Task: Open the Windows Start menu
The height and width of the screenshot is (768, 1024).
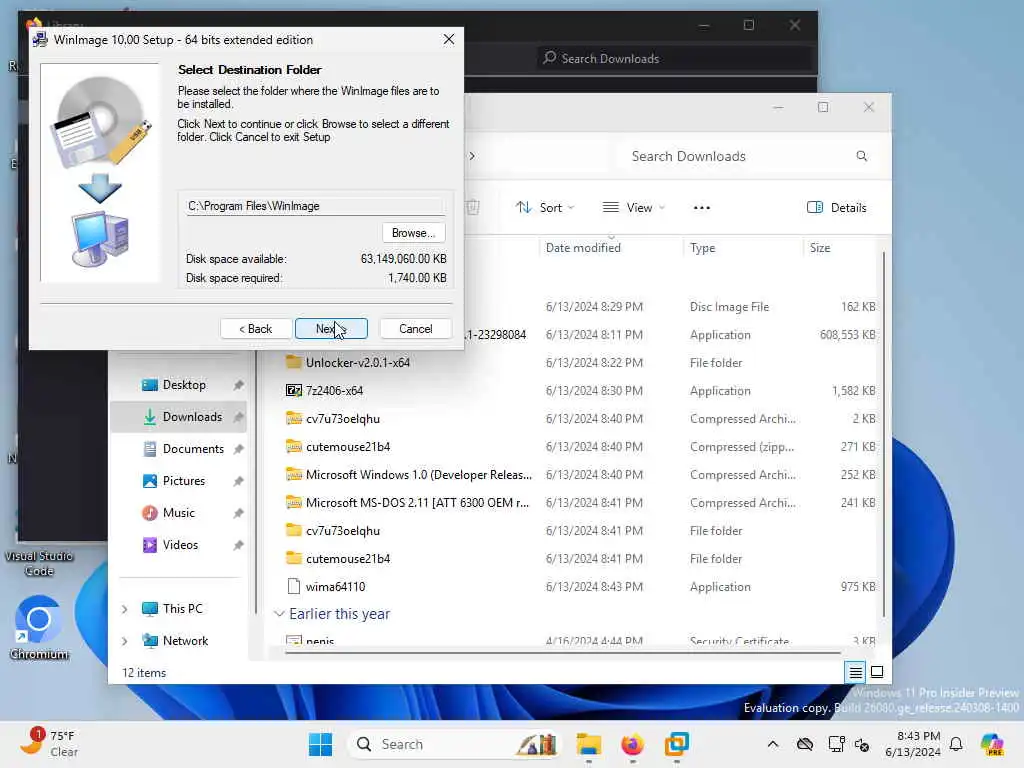Action: coord(320,744)
